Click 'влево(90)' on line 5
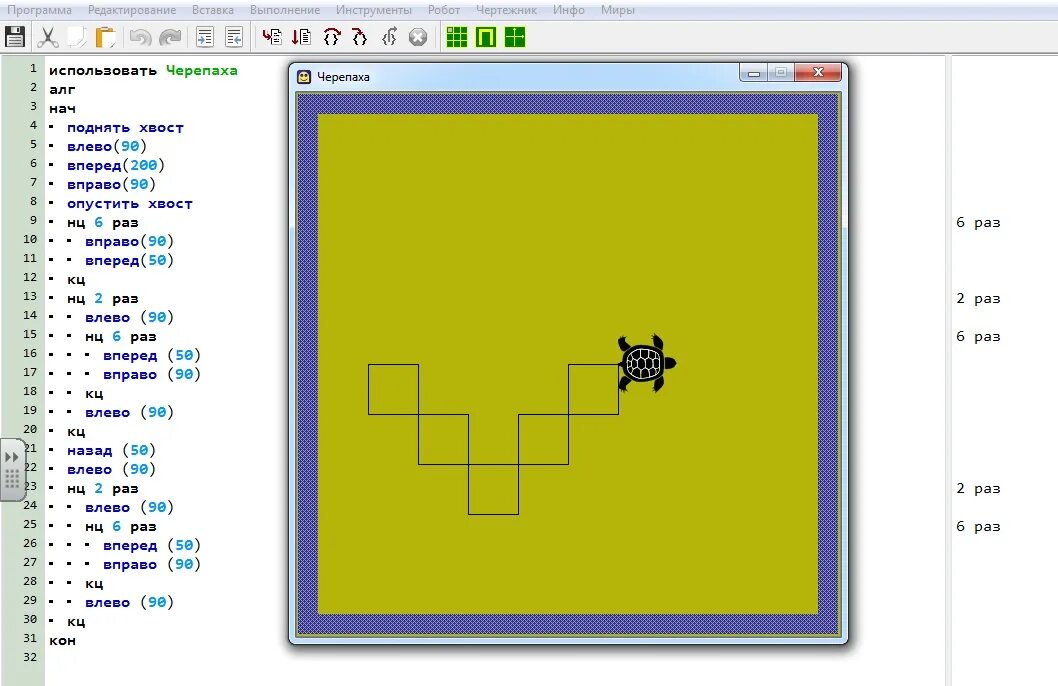The height and width of the screenshot is (686, 1058). 107,146
